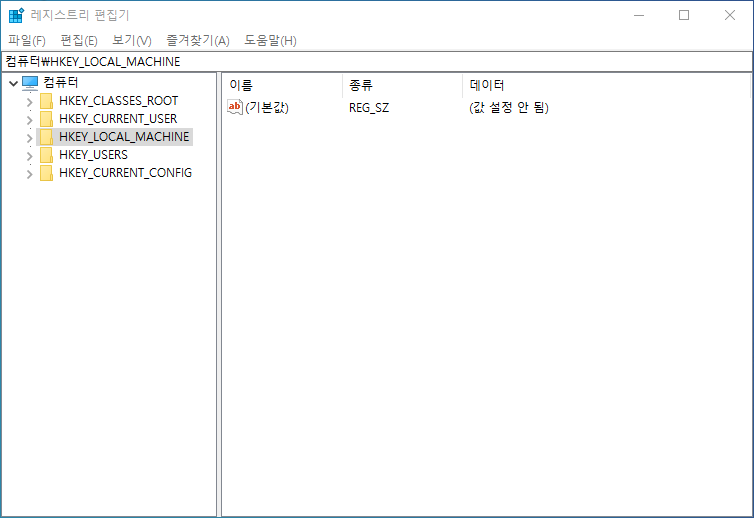754x518 pixels.
Task: Expand the HKEY_USERS key
Action: (x=29, y=156)
